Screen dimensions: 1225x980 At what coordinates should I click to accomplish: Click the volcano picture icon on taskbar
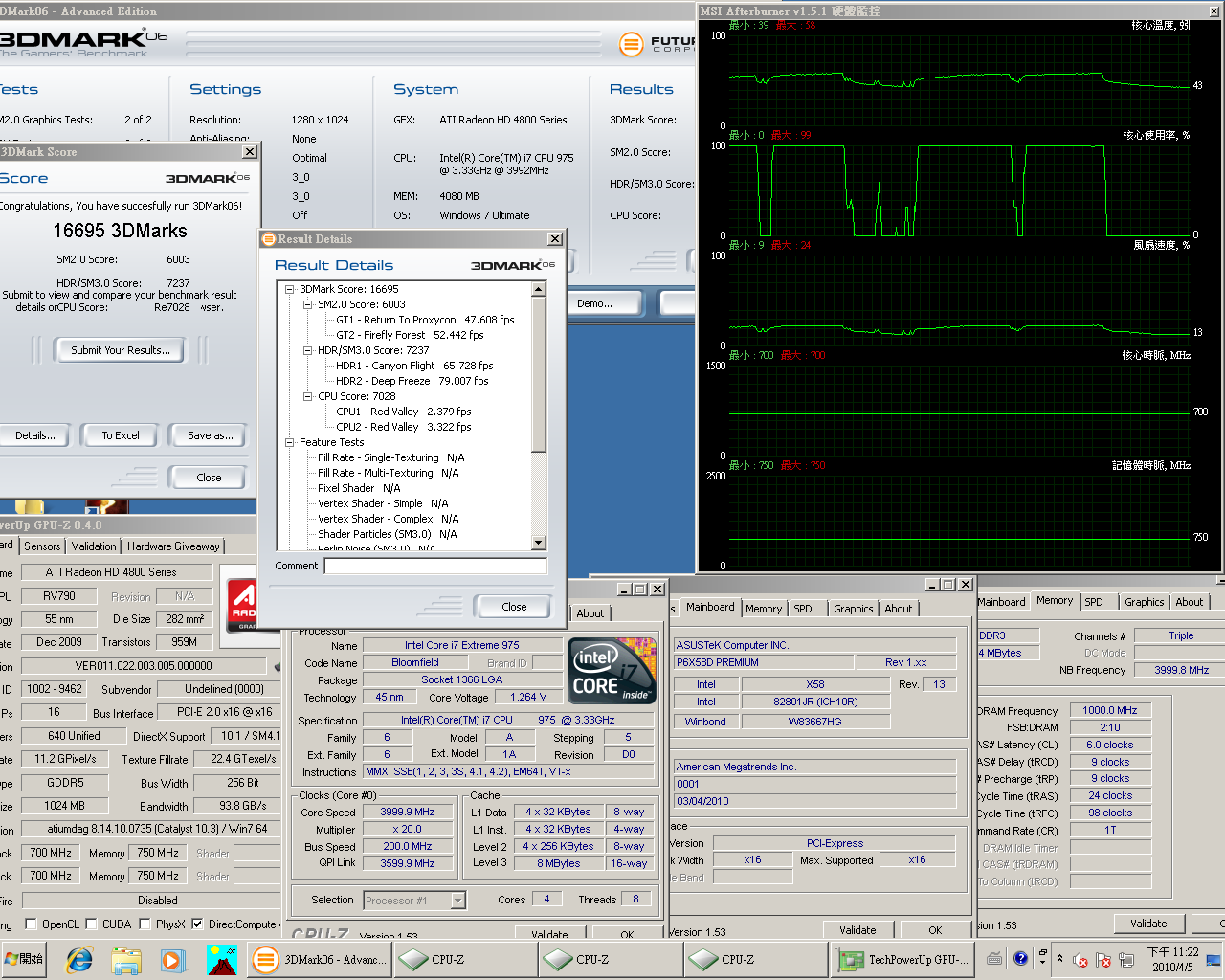tap(221, 959)
